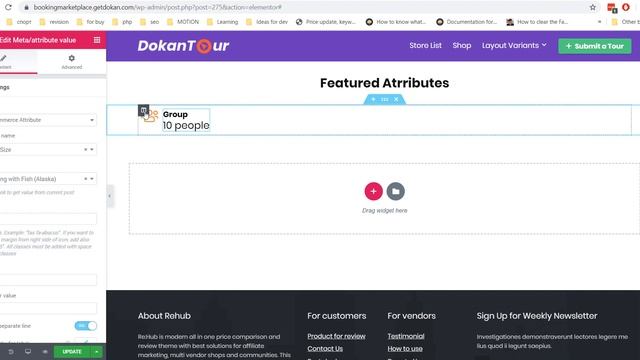The image size is (640, 360).
Task: Open History panel in bottom bar
Action: click(x=11, y=351)
